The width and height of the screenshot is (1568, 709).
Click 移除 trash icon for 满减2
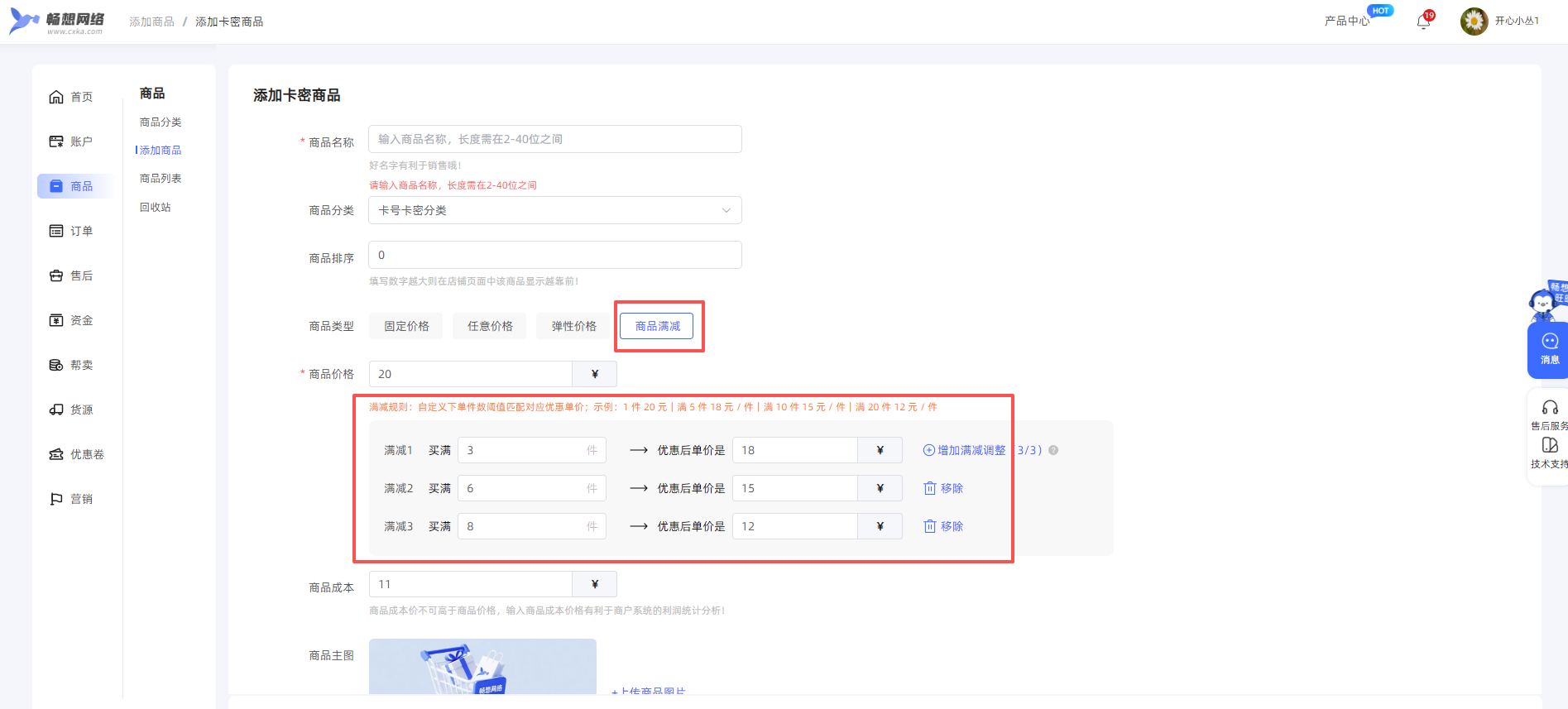929,489
